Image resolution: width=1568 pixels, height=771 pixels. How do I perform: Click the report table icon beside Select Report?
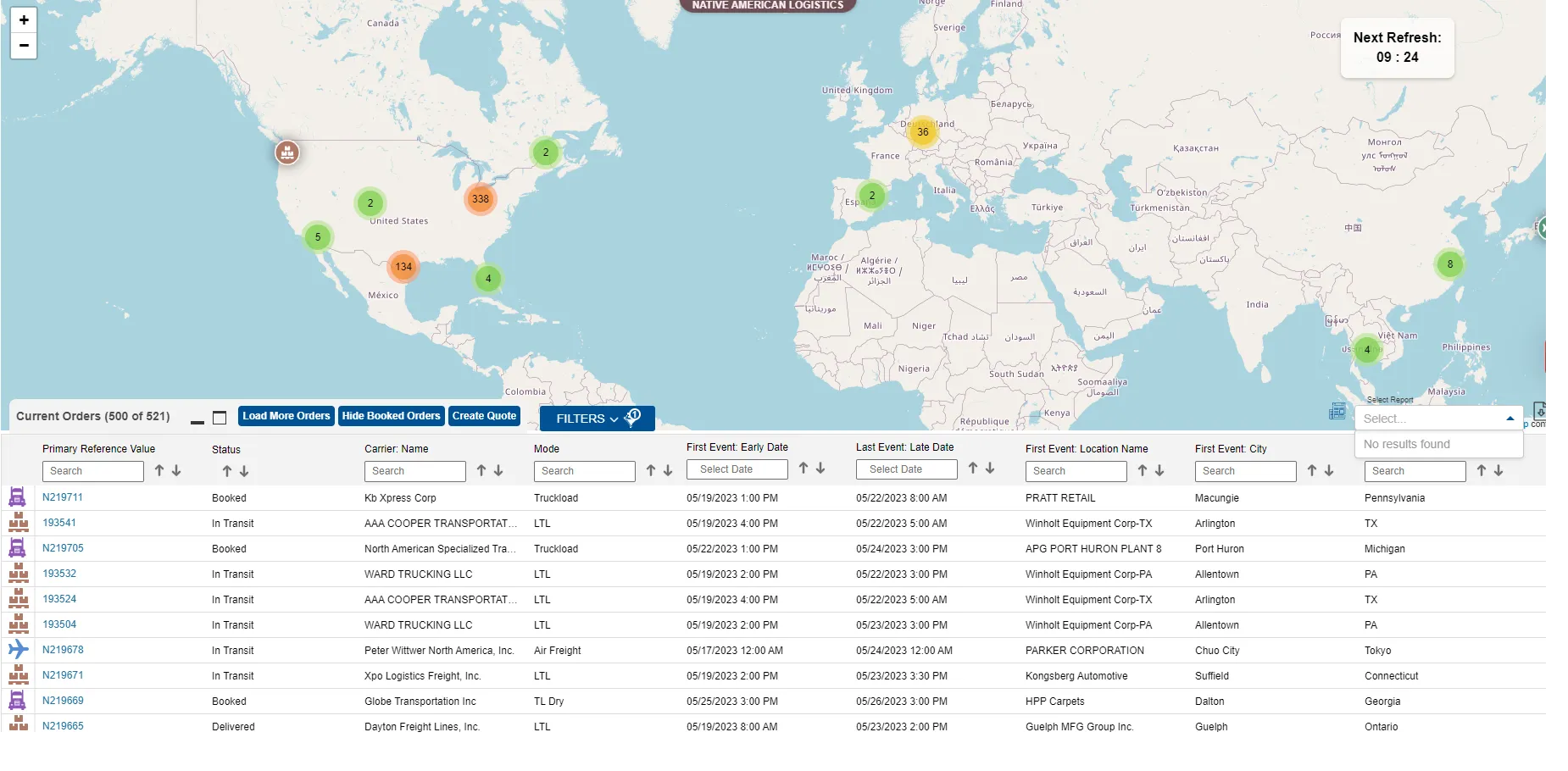tap(1337, 411)
